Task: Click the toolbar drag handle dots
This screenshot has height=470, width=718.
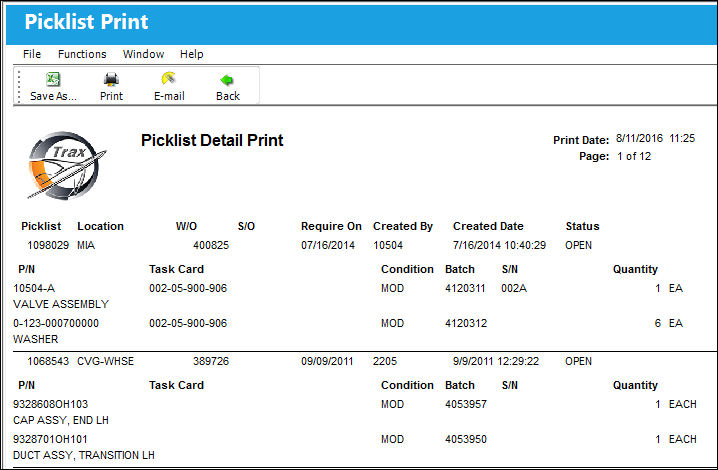Action: click(19, 86)
